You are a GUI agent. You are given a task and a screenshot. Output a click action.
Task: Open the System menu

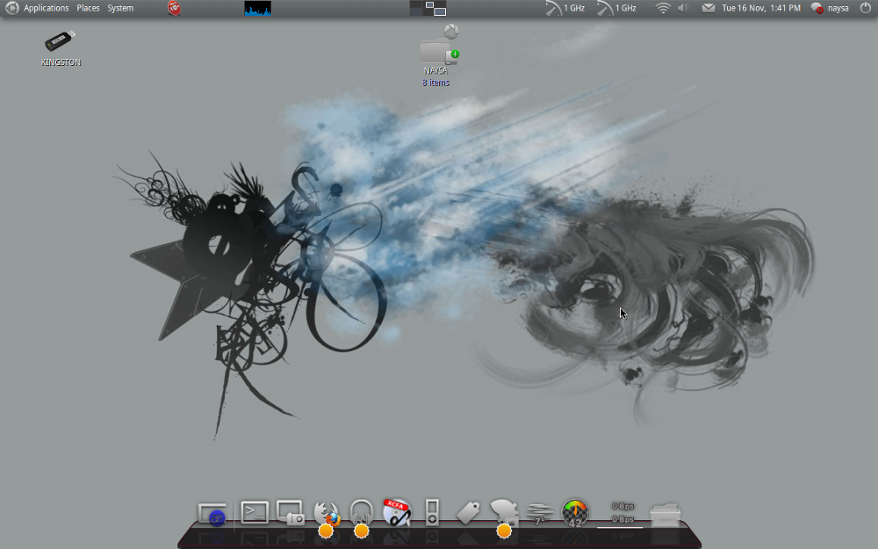pos(120,8)
